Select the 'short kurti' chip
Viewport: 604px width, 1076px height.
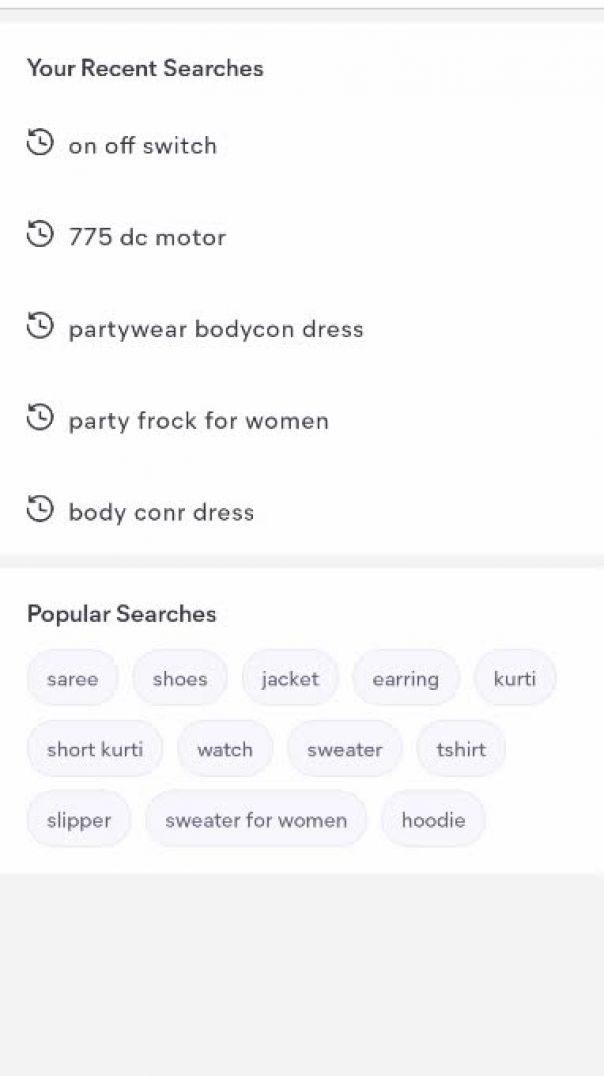(95, 749)
